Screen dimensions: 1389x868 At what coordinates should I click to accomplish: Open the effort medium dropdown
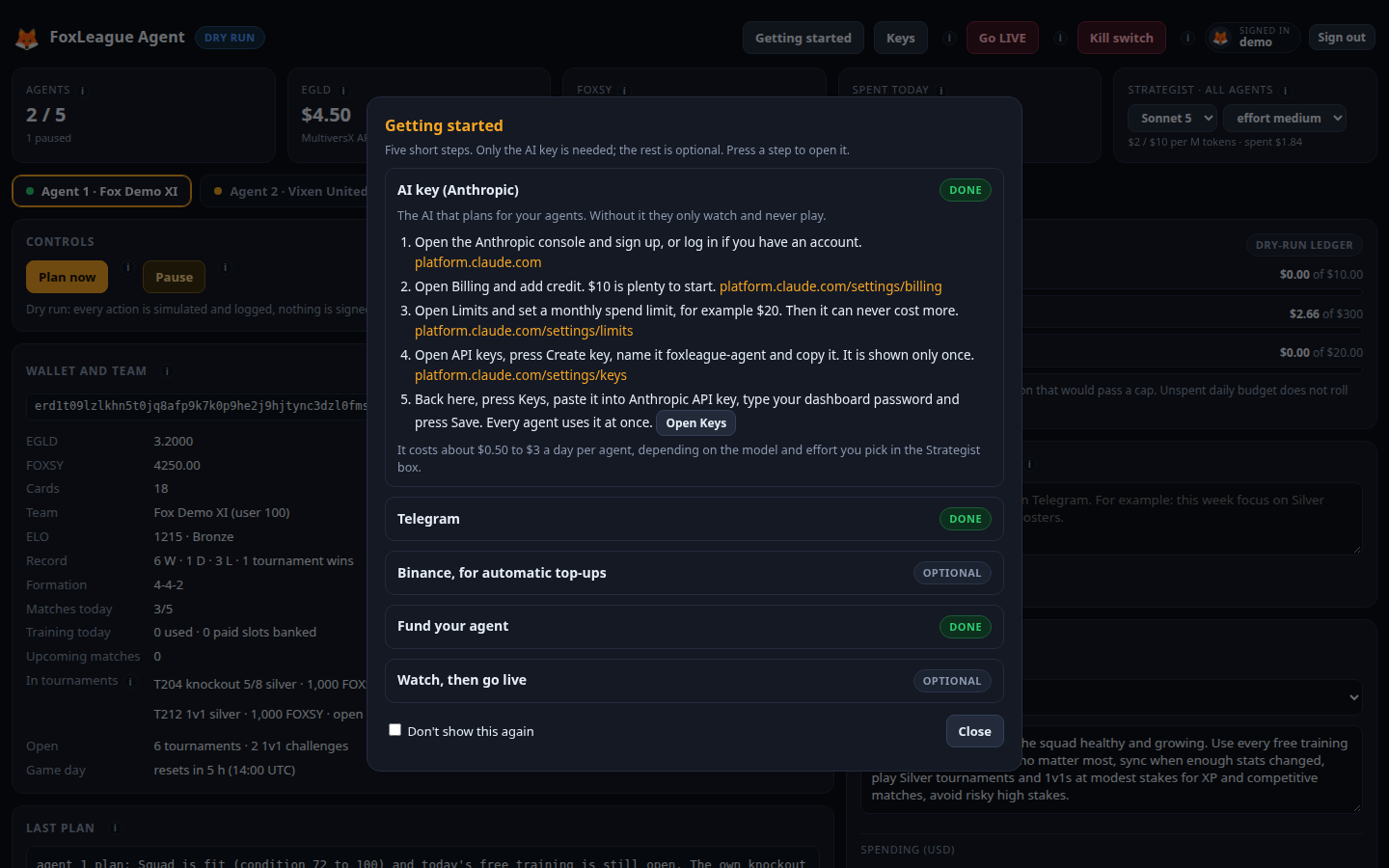[x=1285, y=118]
